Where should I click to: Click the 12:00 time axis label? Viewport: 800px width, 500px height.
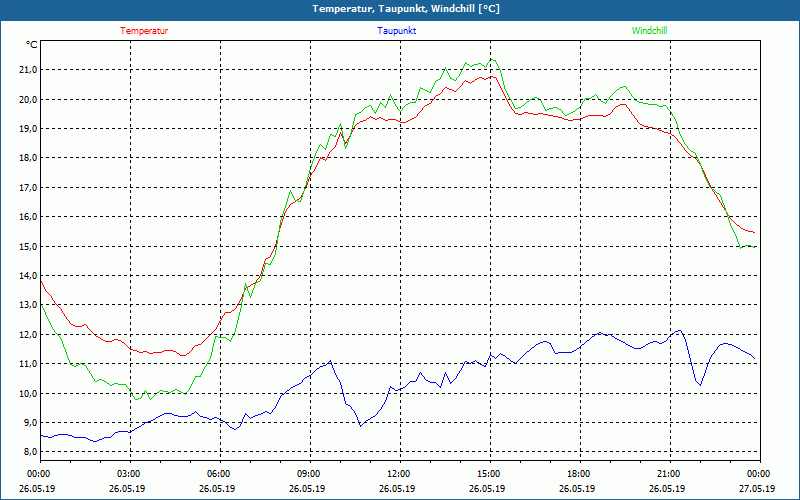tap(399, 474)
